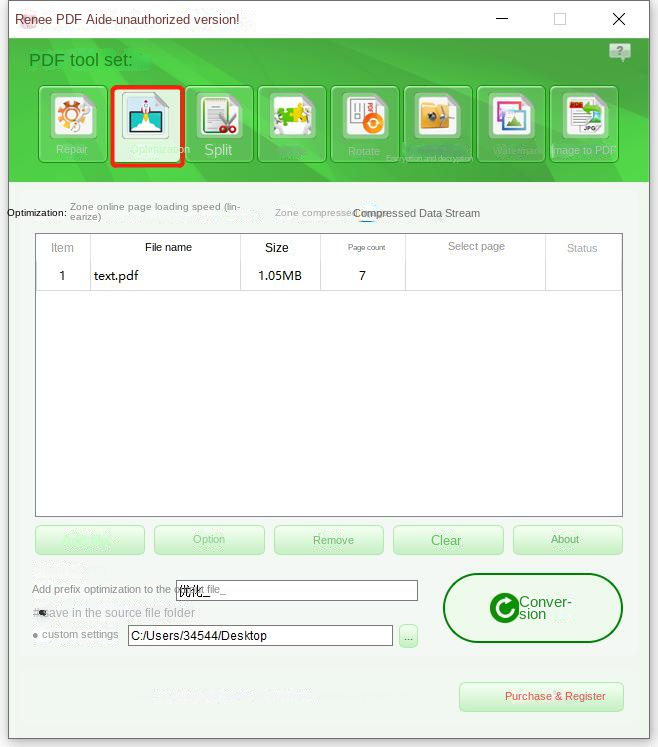Start the Conversion process
The width and height of the screenshot is (658, 747).
(x=532, y=608)
